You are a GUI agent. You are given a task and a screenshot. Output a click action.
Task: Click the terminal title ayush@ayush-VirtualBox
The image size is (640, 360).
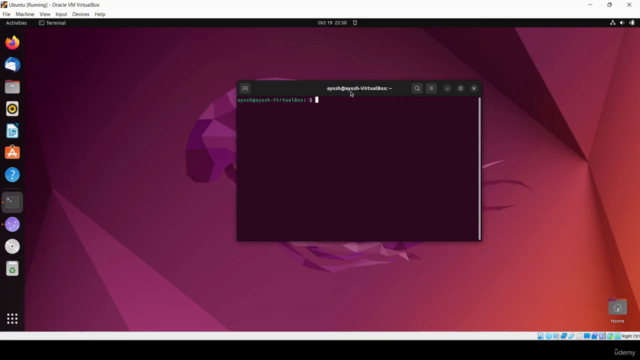point(359,88)
